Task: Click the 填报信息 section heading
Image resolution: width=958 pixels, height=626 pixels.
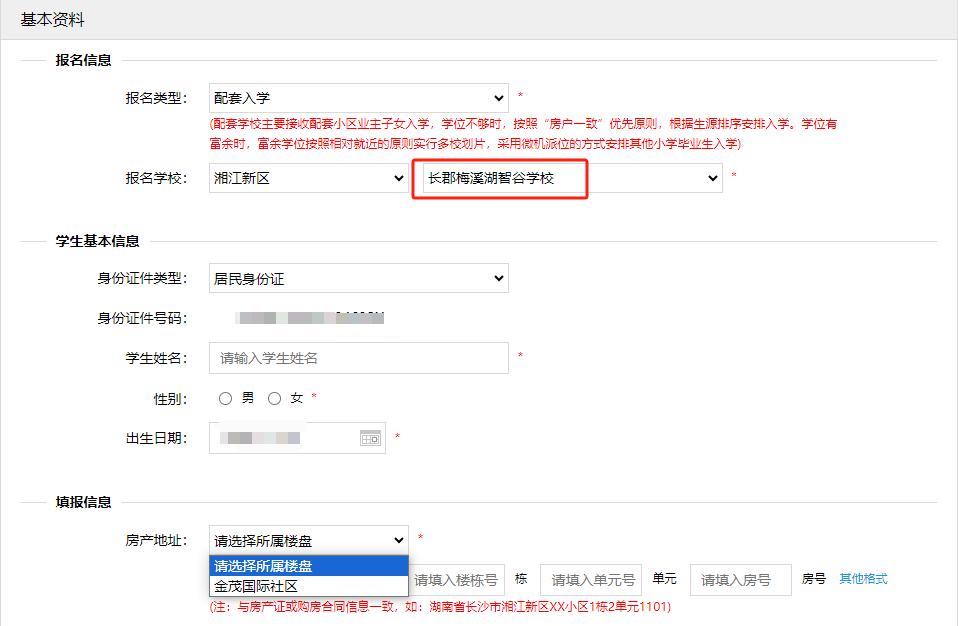Action: point(83,502)
